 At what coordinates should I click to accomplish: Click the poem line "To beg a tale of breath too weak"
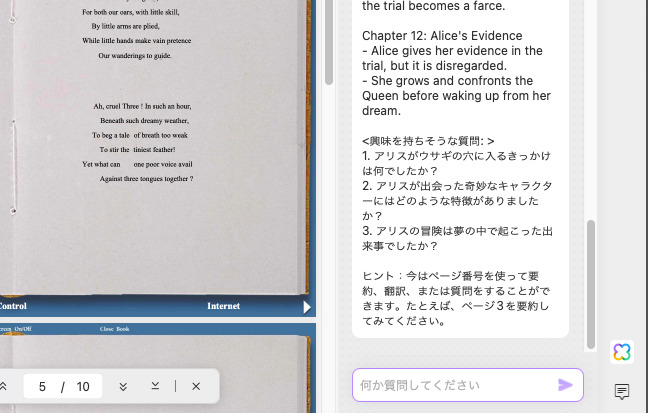[x=140, y=135]
